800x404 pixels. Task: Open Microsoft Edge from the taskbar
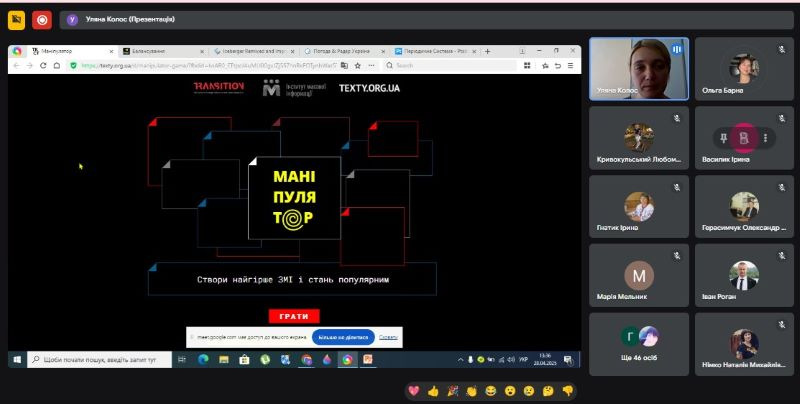(203, 360)
